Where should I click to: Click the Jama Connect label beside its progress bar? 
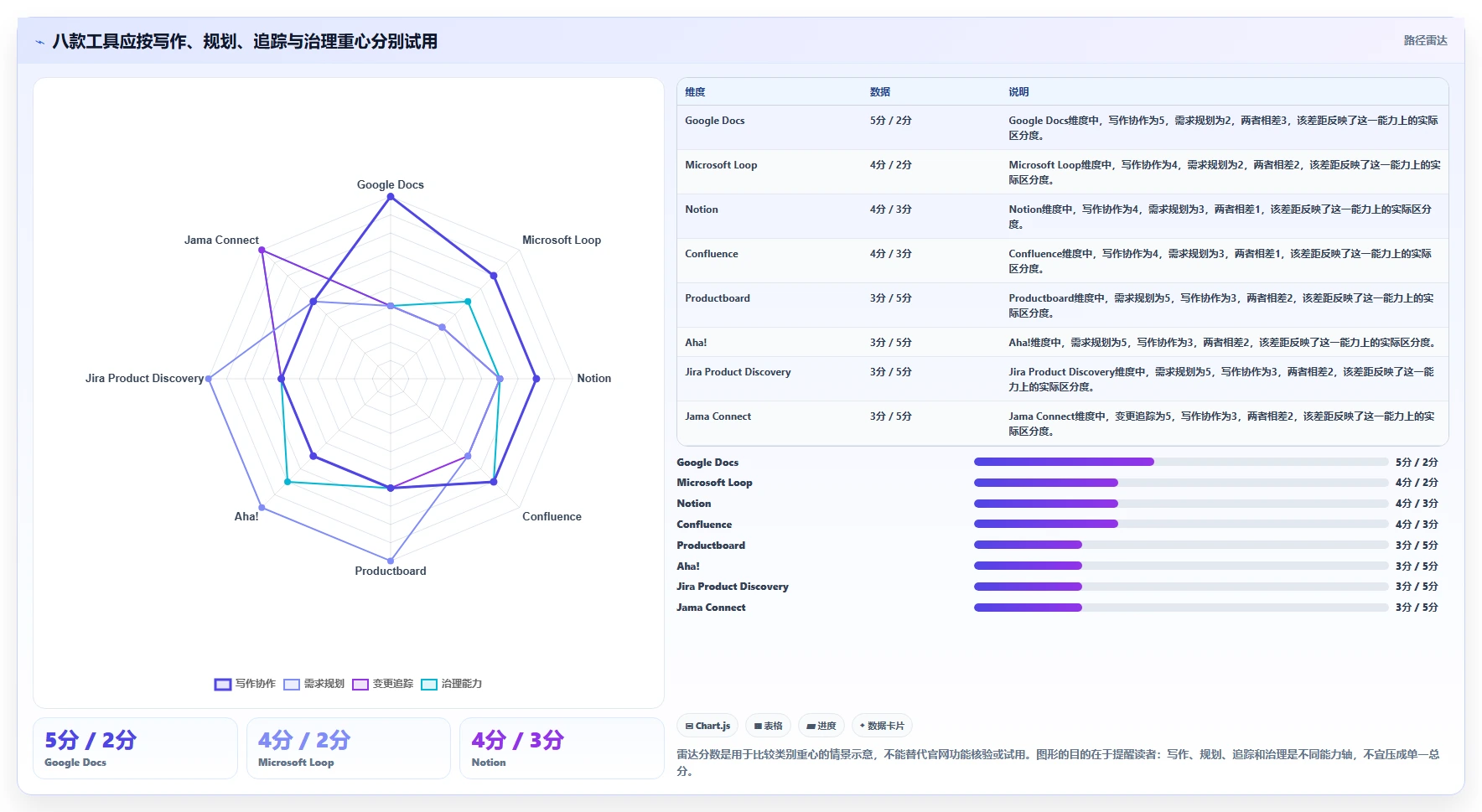point(711,608)
